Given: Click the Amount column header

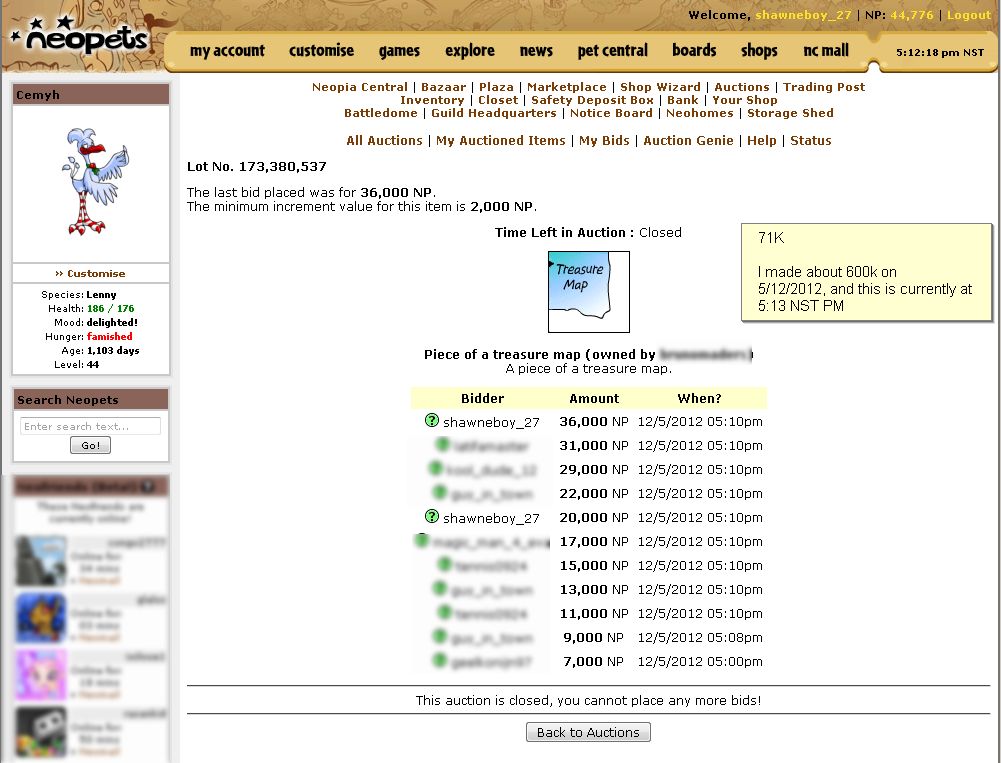Looking at the screenshot, I should point(594,398).
